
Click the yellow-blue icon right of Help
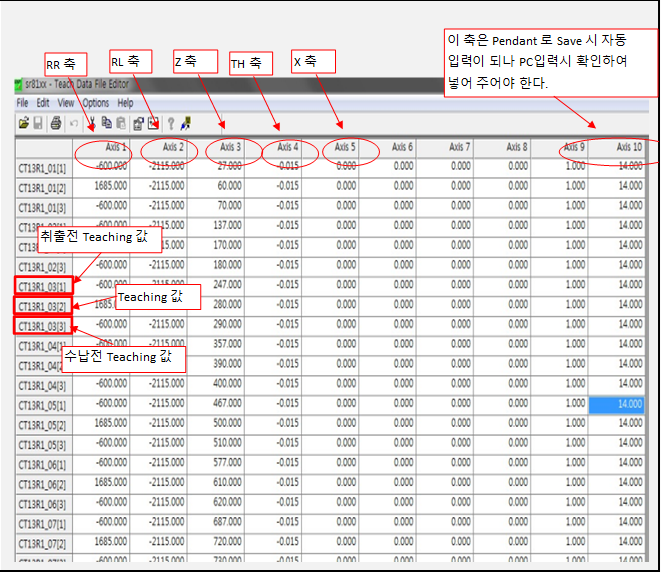point(185,123)
